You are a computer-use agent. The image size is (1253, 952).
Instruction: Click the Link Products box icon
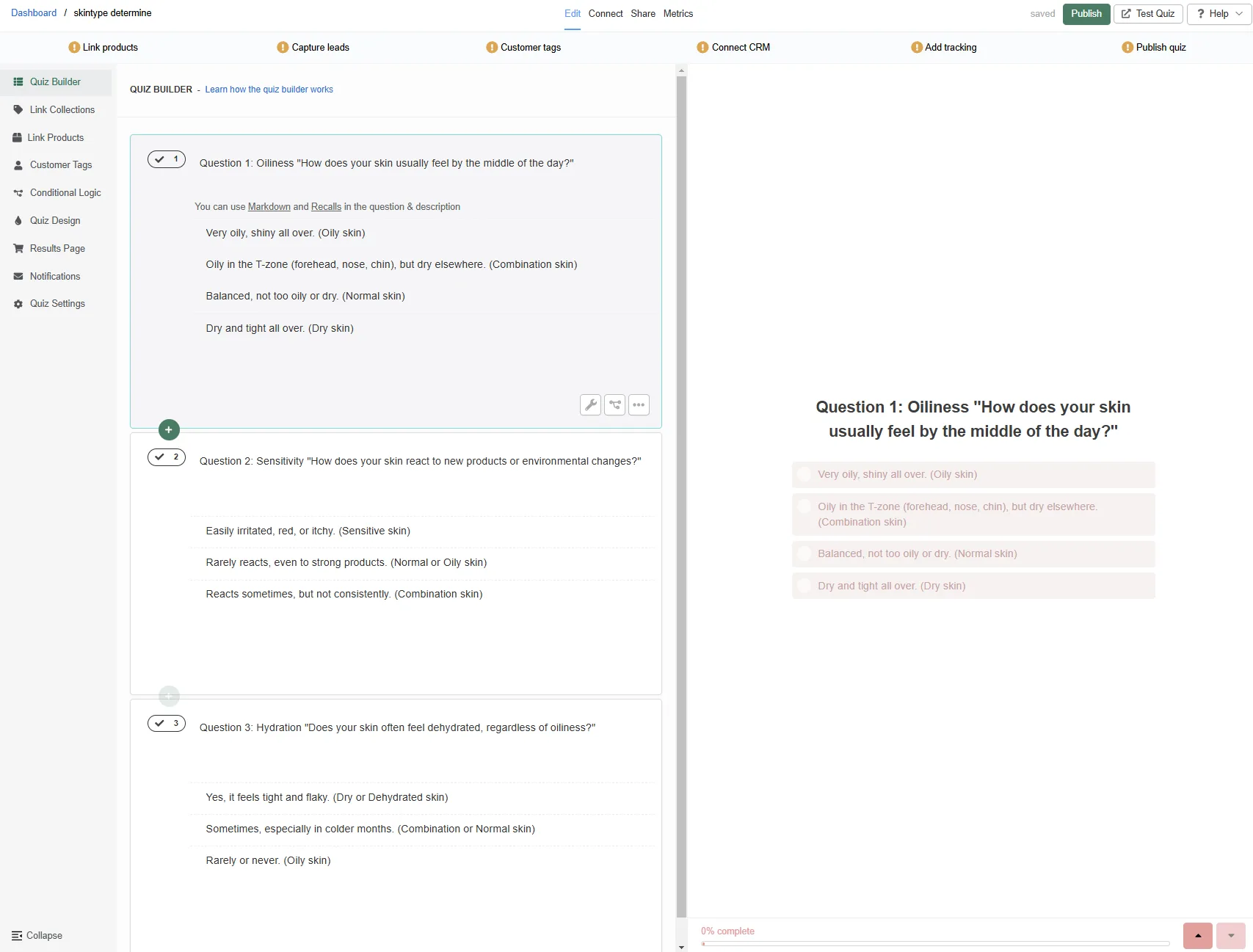click(17, 138)
